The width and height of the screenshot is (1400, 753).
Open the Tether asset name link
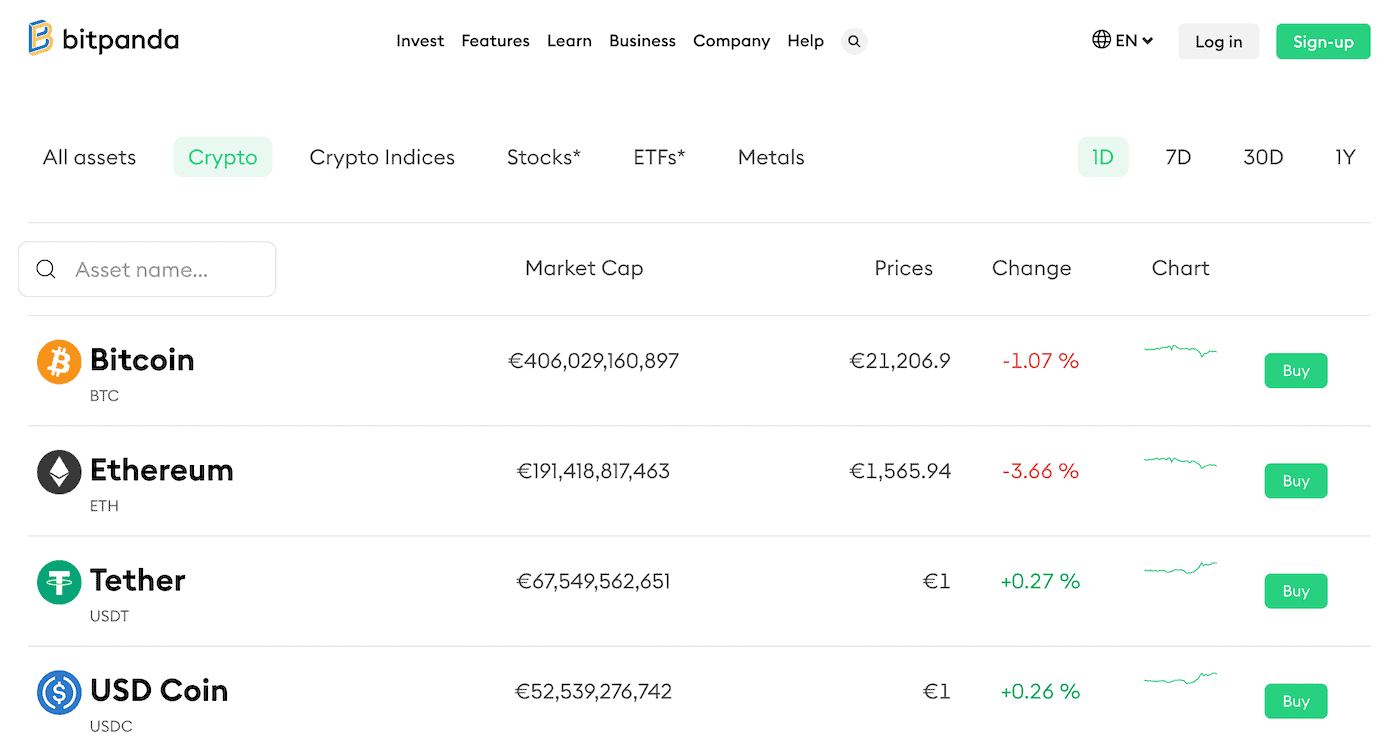click(138, 580)
